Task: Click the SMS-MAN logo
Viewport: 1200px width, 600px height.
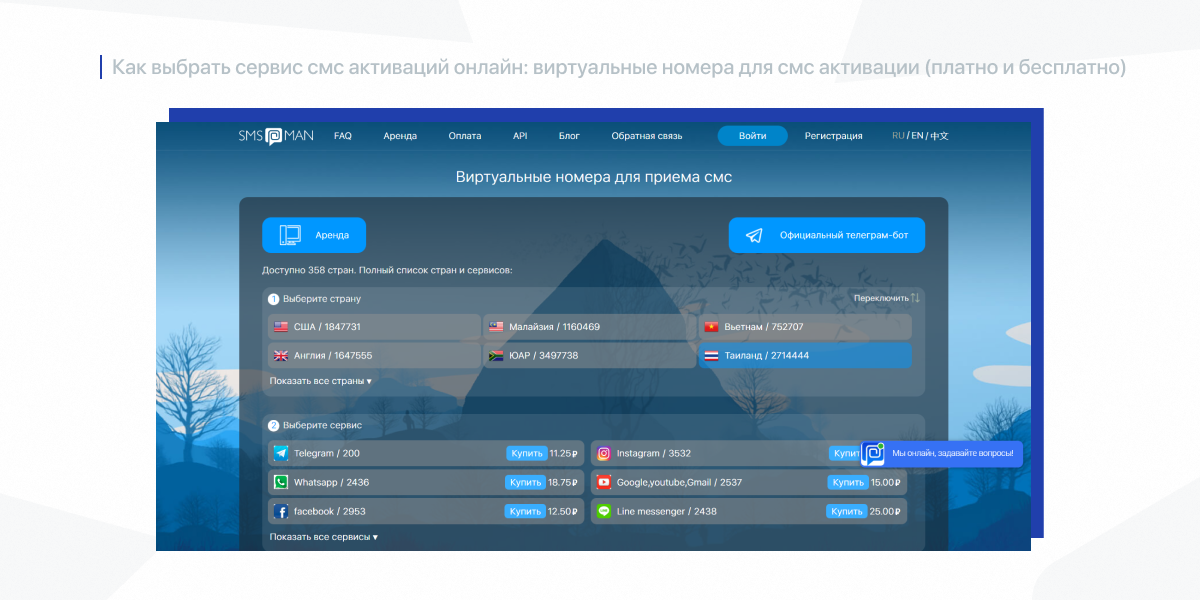Action: tap(275, 136)
